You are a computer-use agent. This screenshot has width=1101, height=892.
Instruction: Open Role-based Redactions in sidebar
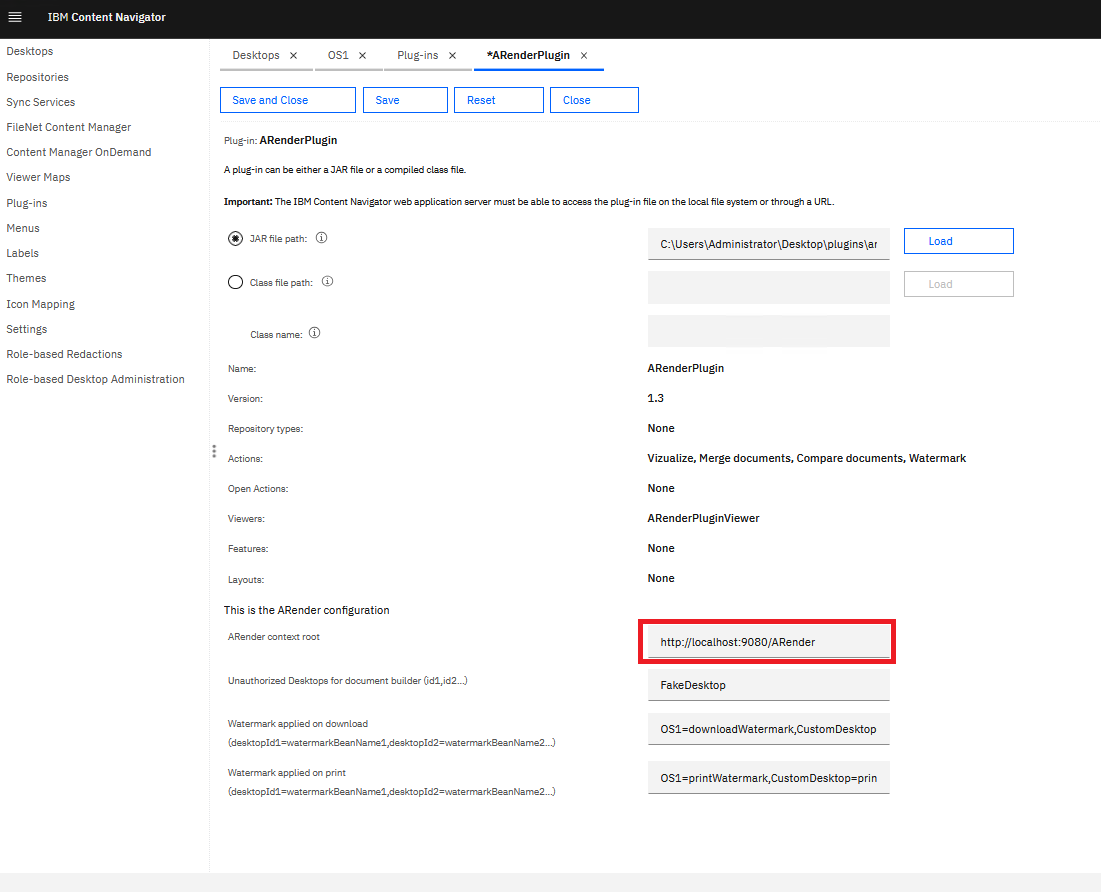[x=64, y=354]
